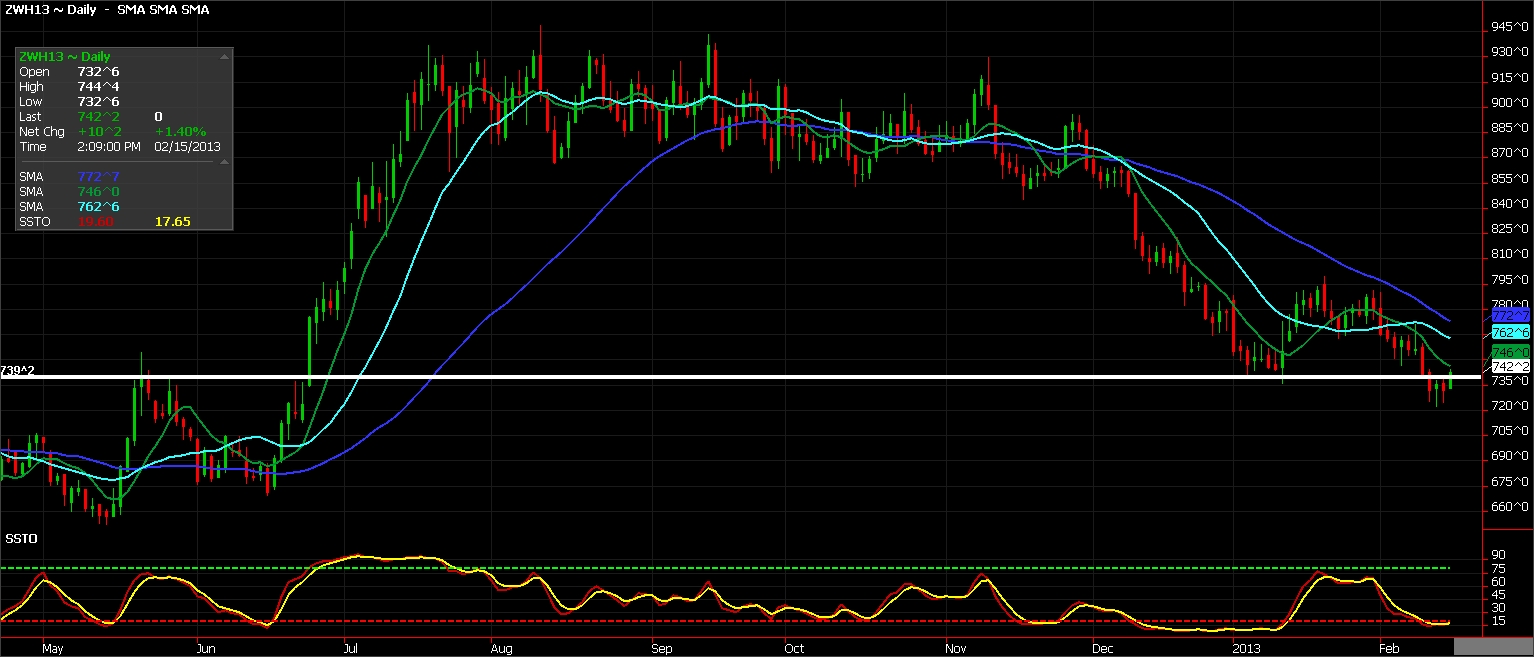Select the green SMA value 746^0 in the data box
The height and width of the screenshot is (657, 1534).
tap(98, 192)
